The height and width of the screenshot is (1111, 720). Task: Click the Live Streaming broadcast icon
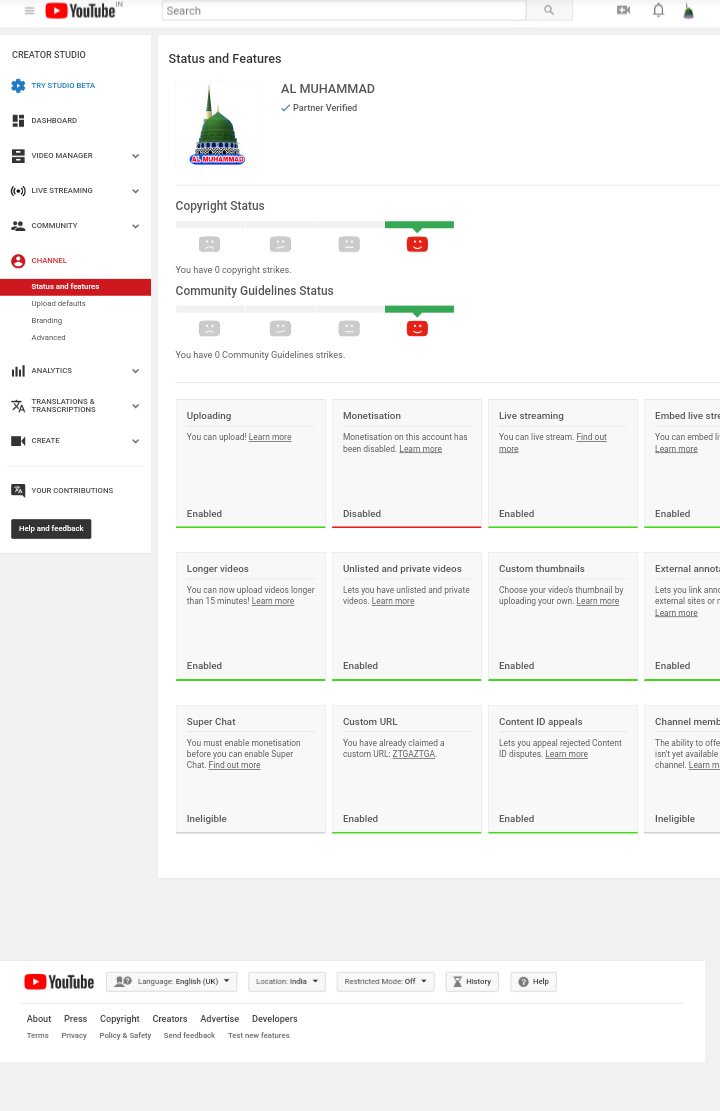click(x=18, y=191)
